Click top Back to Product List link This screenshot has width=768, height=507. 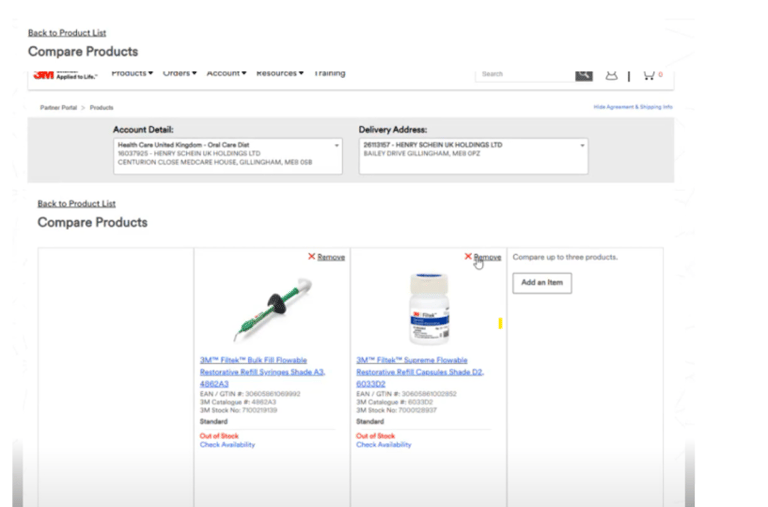coord(67,33)
